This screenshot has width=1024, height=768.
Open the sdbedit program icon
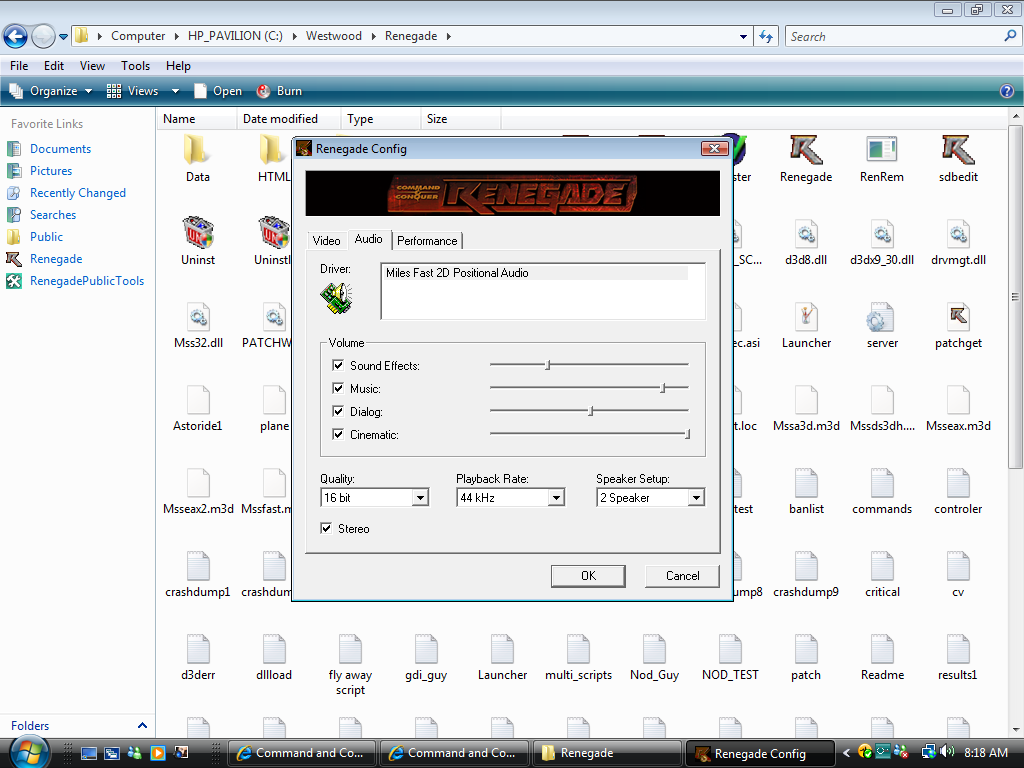click(958, 151)
